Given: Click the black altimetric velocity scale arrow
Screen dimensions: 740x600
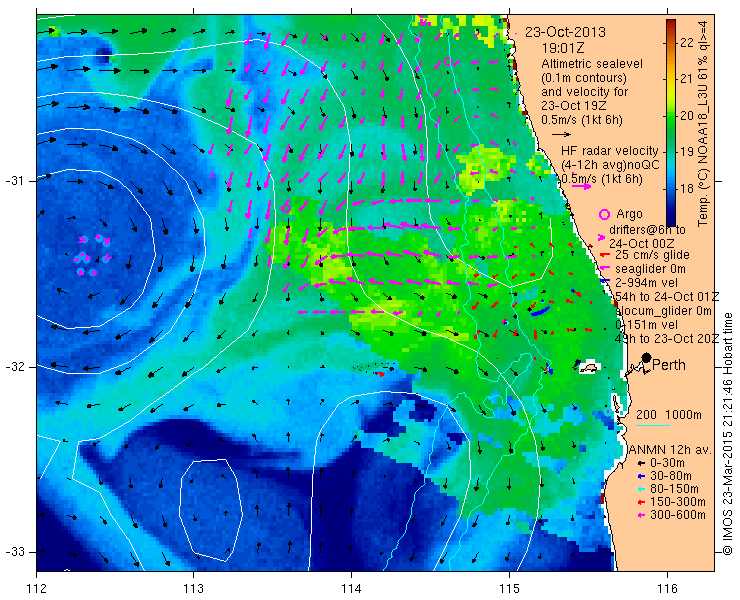Looking at the screenshot, I should pyautogui.click(x=561, y=135).
